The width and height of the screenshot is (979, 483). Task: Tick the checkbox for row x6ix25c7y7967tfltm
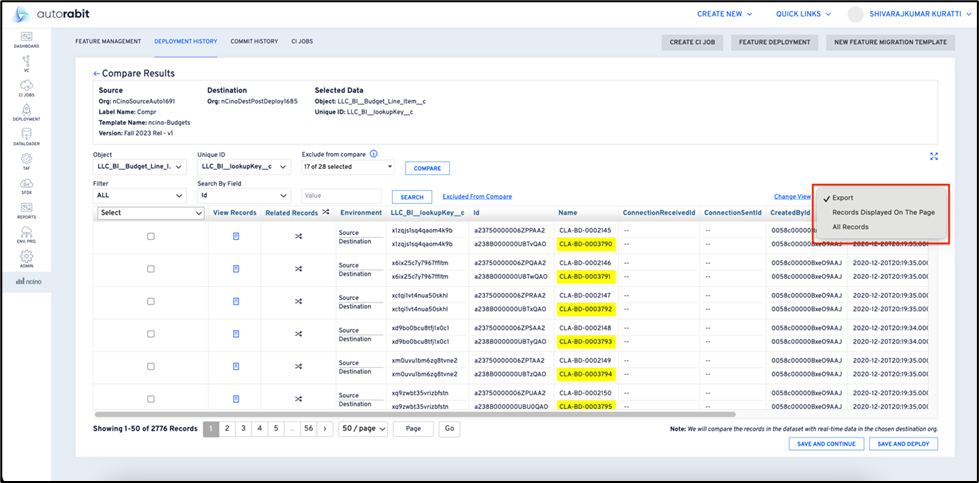tap(150, 268)
